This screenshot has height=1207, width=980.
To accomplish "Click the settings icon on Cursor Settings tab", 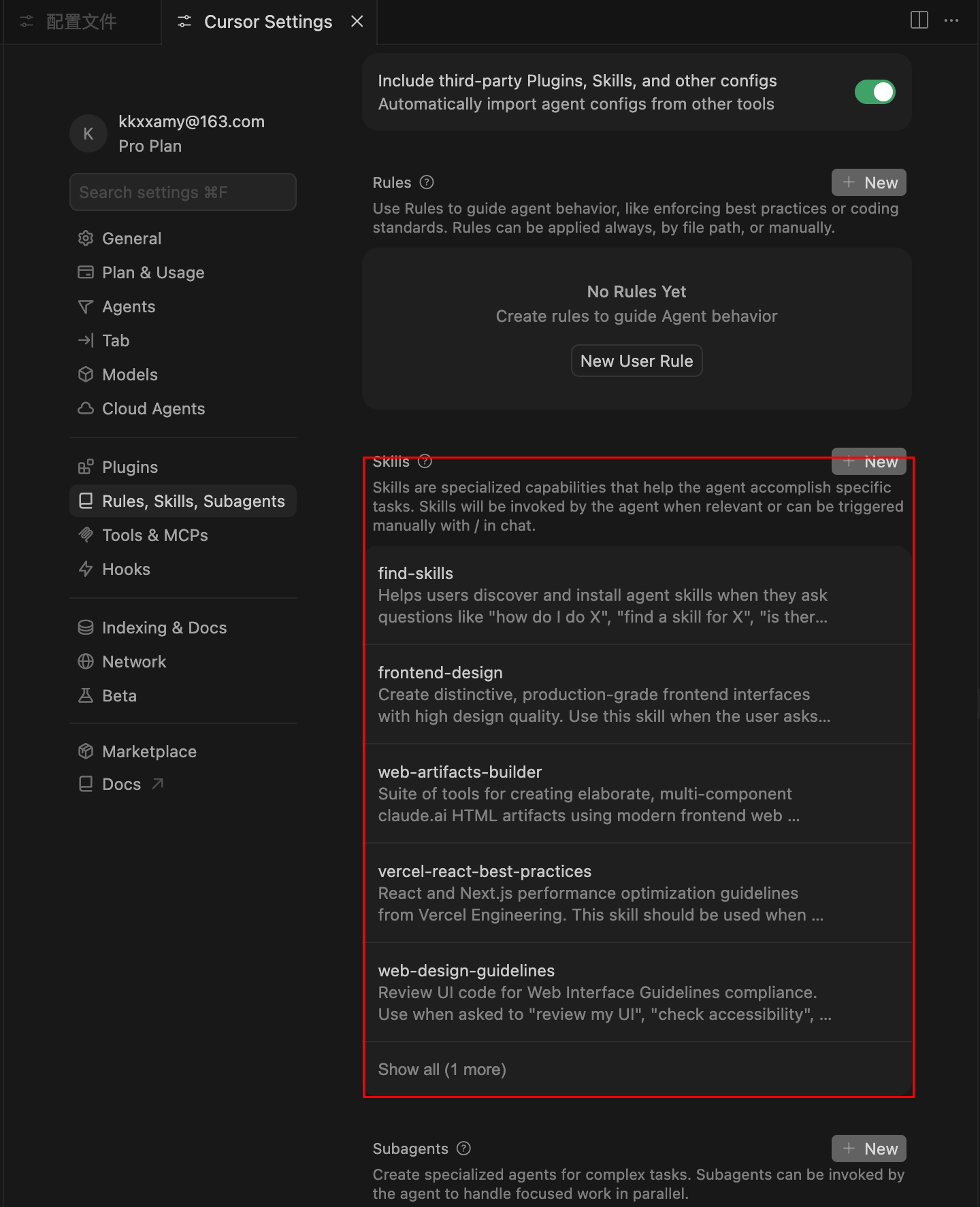I will [184, 22].
